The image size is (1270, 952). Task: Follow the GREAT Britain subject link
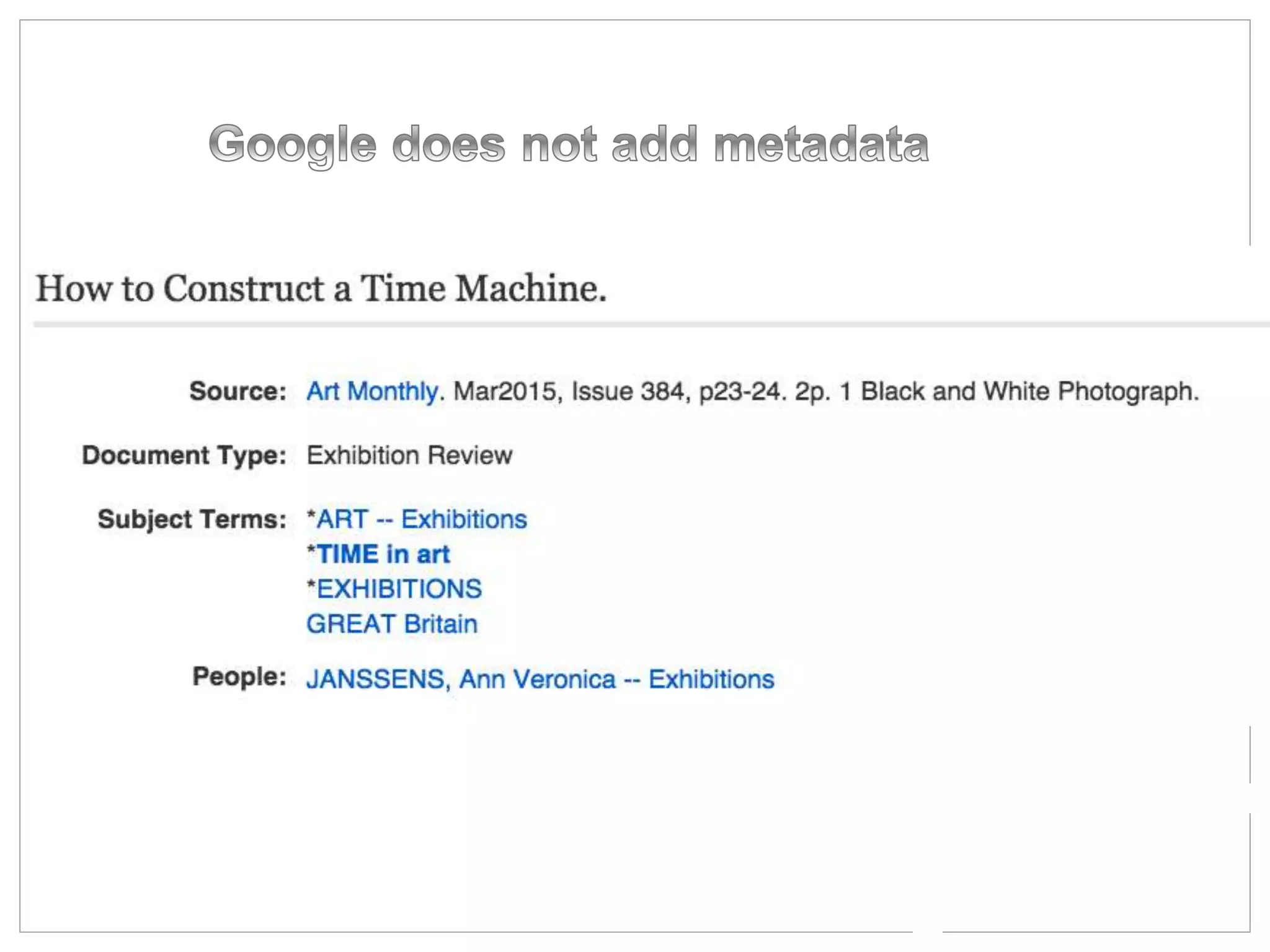[392, 624]
